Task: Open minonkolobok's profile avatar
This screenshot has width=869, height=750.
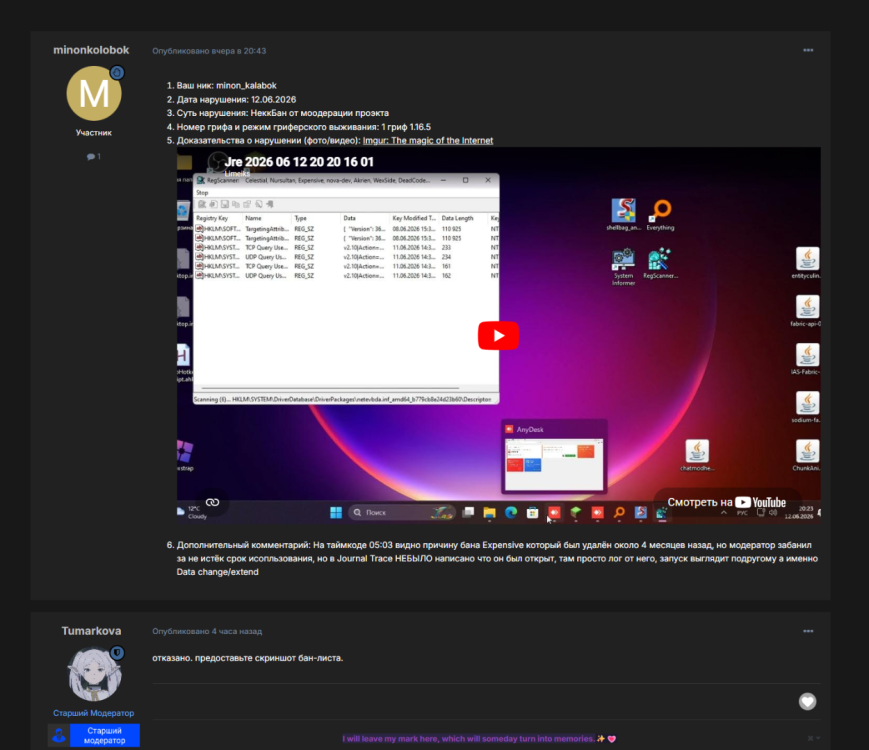Action: (94, 94)
